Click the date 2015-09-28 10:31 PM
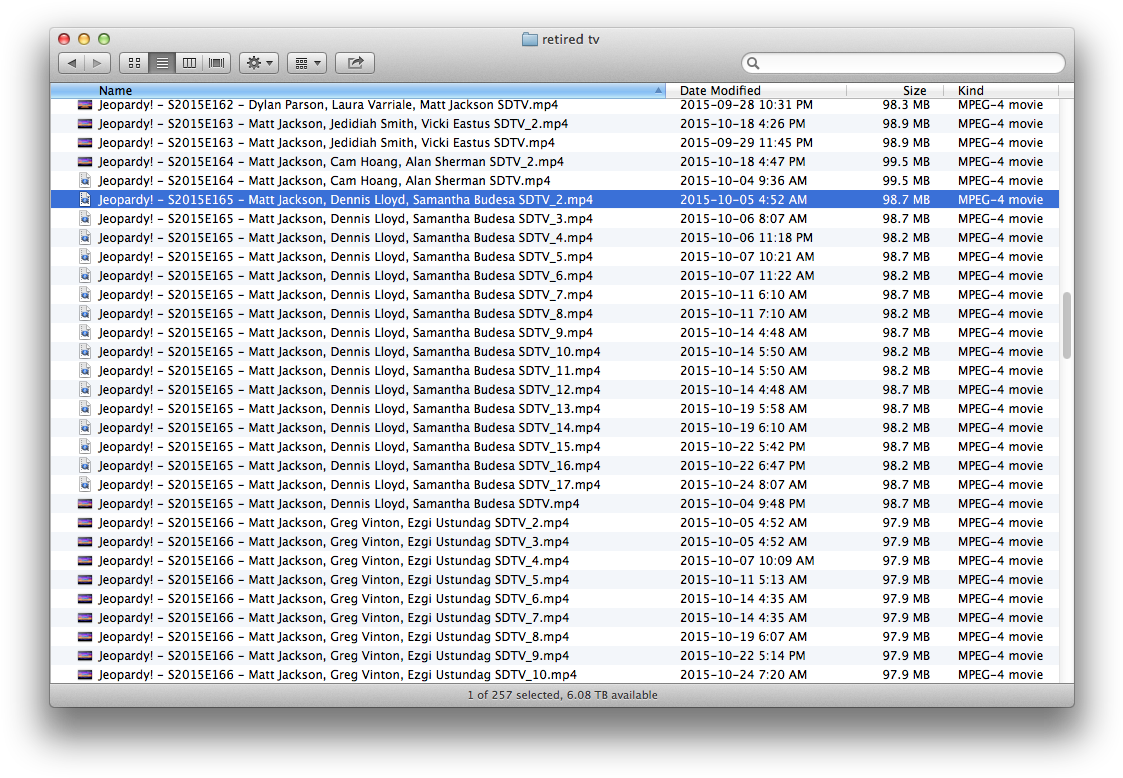Screen dimensions: 1123x778 pos(746,105)
